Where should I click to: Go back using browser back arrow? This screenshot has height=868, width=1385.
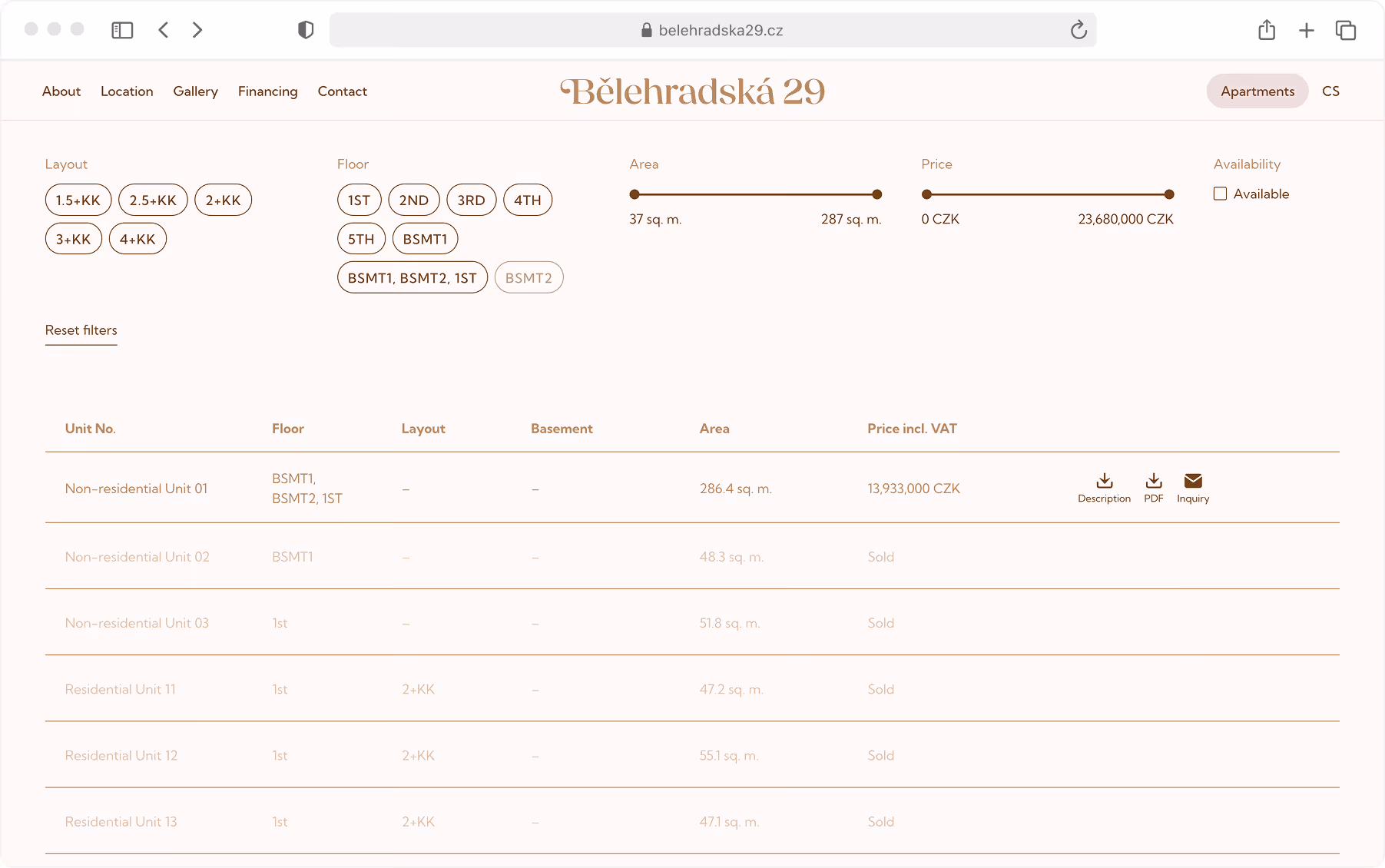click(x=163, y=30)
